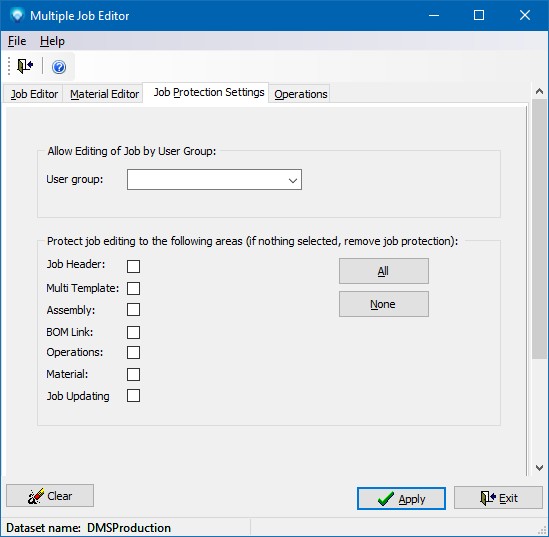Toggle the Multi Template checkbox

[133, 288]
